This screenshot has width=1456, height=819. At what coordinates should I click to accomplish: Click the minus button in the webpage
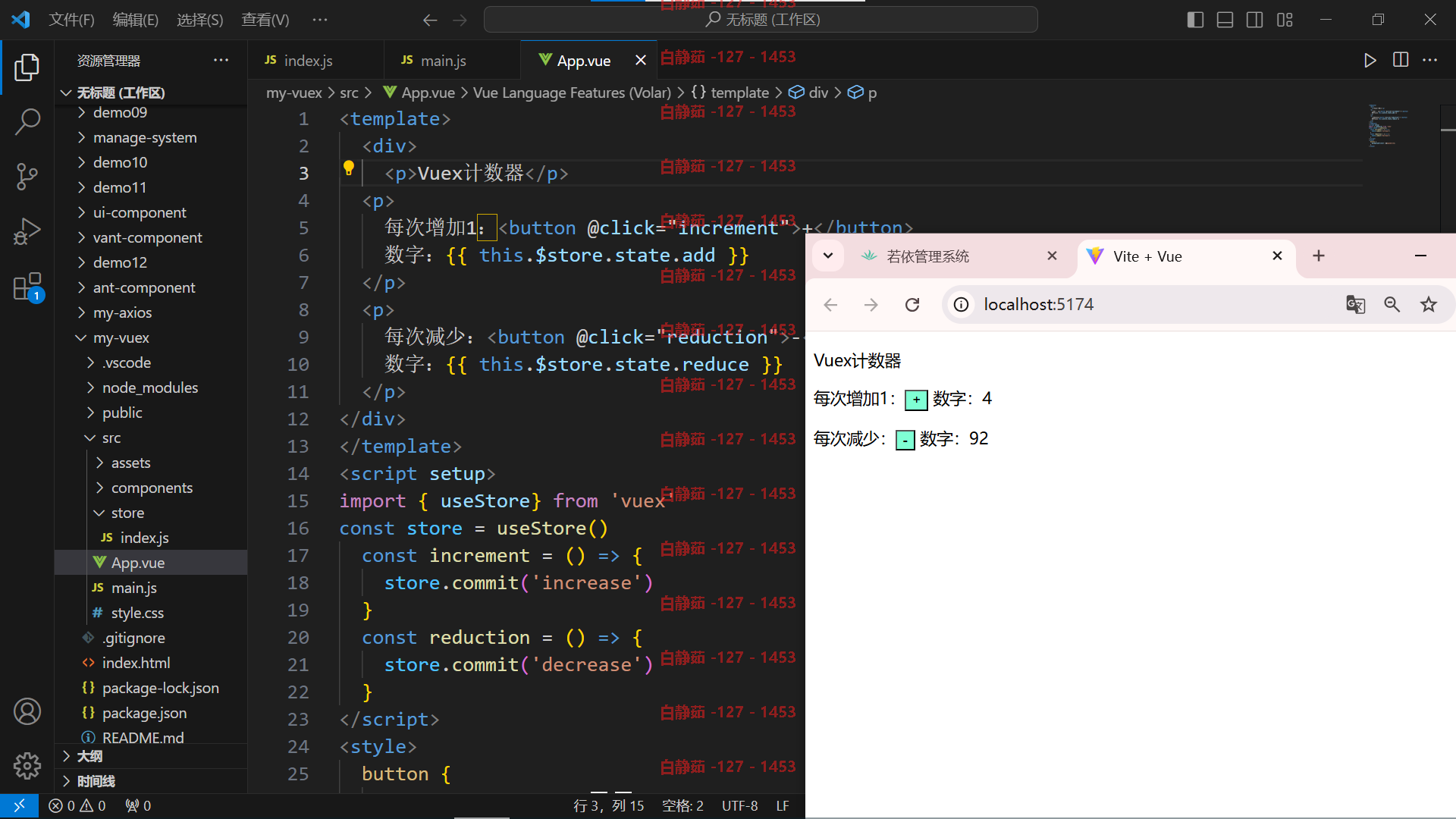(905, 440)
